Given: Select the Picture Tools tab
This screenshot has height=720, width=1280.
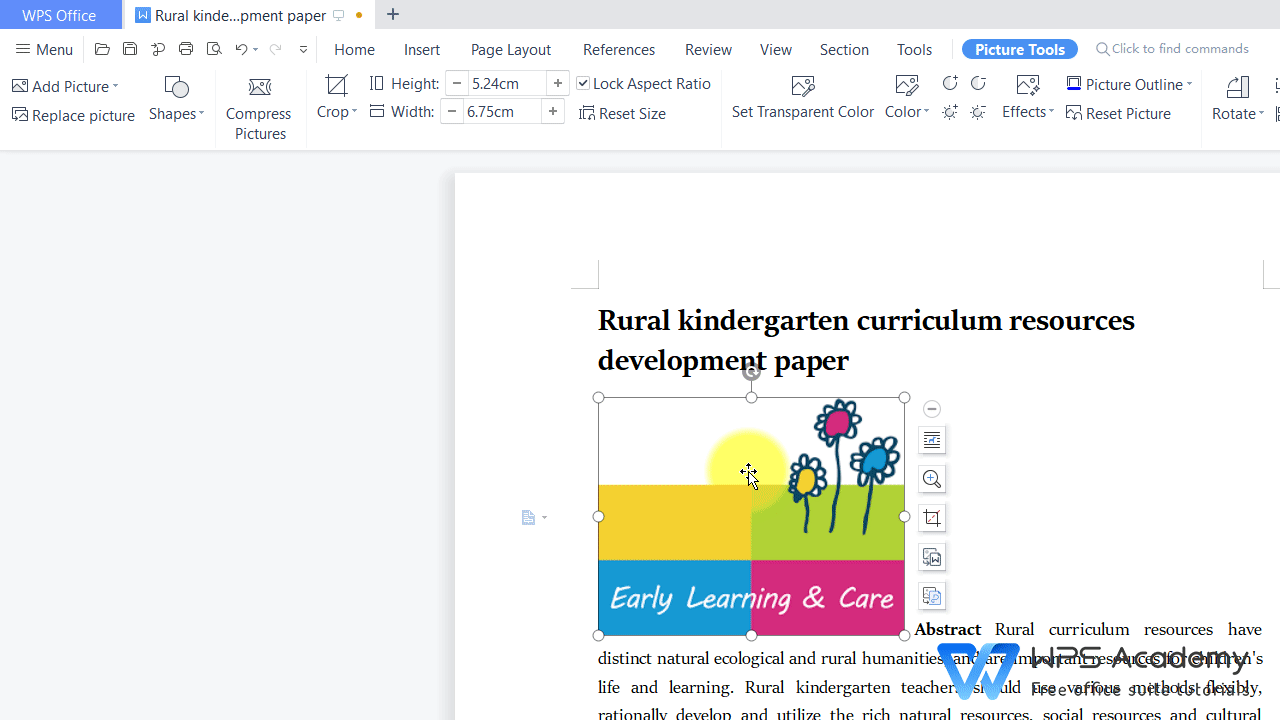Looking at the screenshot, I should click(1019, 49).
